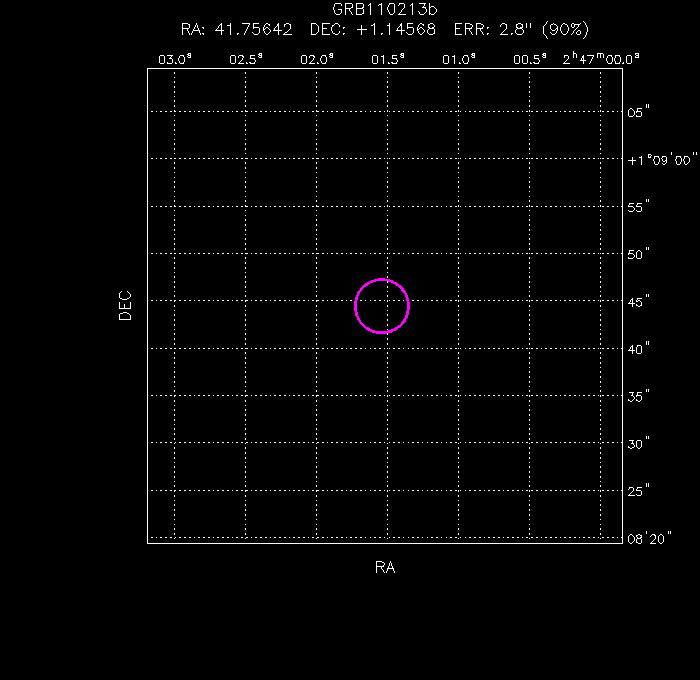Click the GRB110213b title text
This screenshot has width=700, height=680.
[384, 10]
